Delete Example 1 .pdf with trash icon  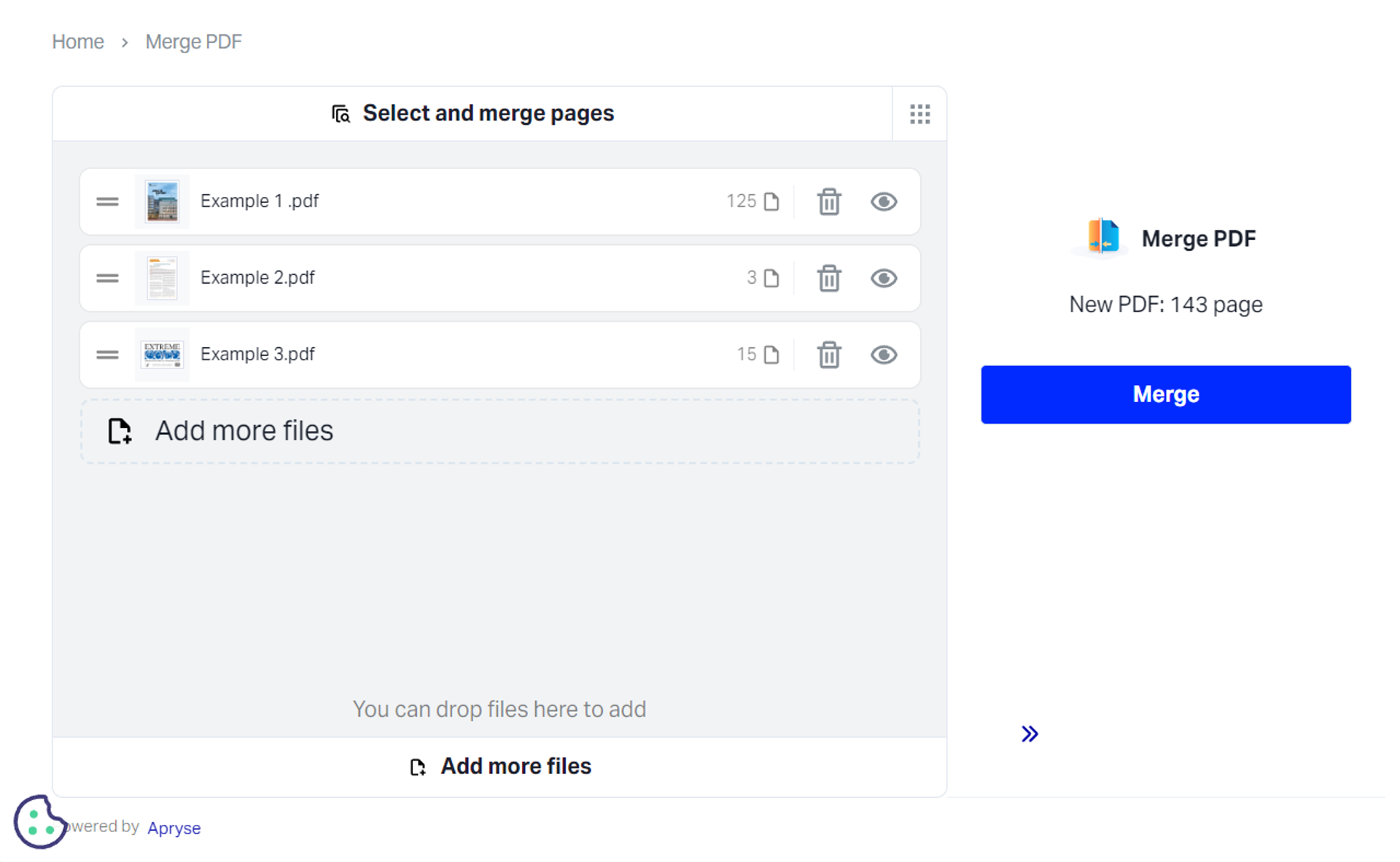coord(828,202)
